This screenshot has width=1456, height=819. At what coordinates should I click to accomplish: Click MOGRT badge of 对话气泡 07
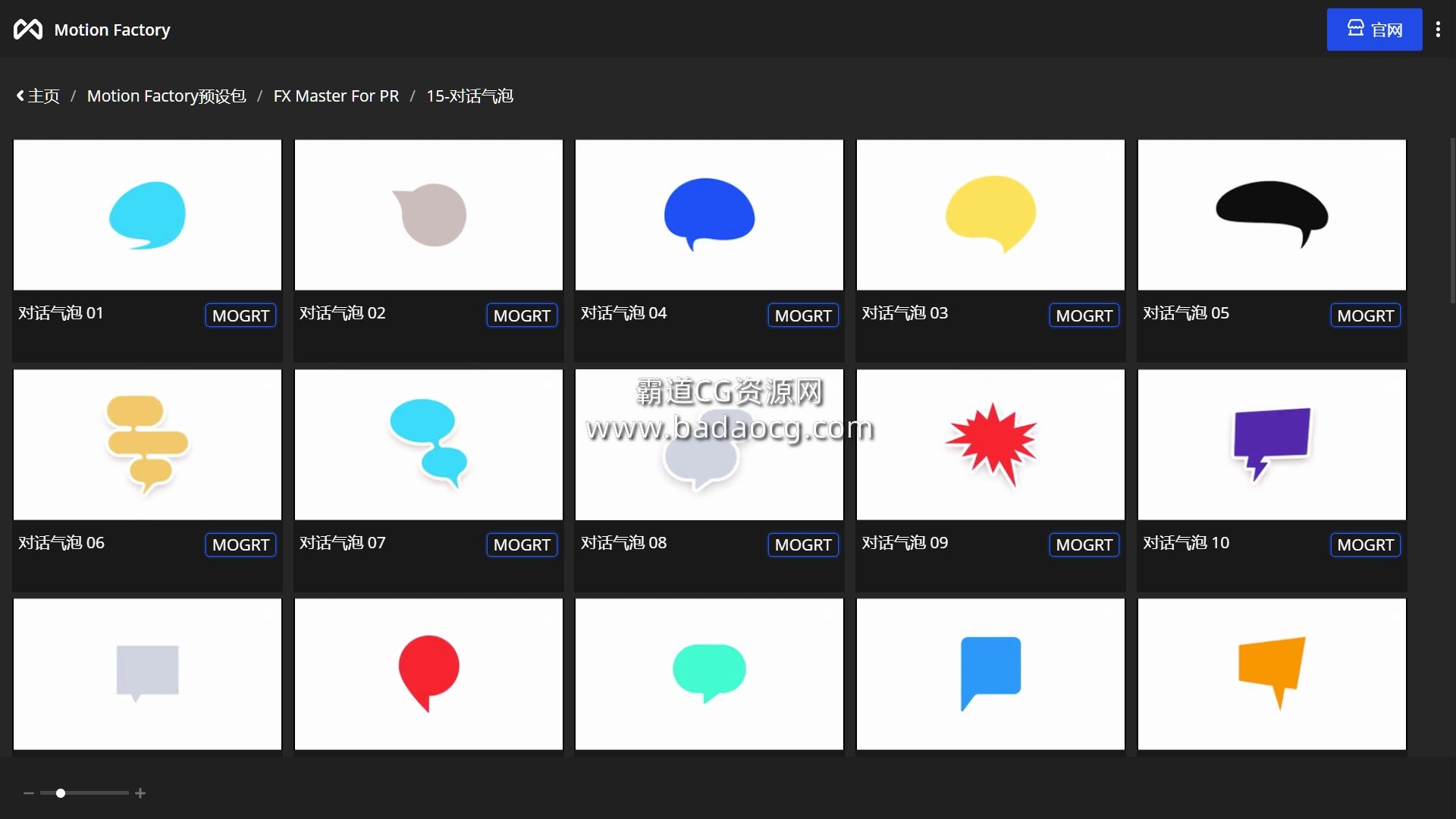(522, 544)
